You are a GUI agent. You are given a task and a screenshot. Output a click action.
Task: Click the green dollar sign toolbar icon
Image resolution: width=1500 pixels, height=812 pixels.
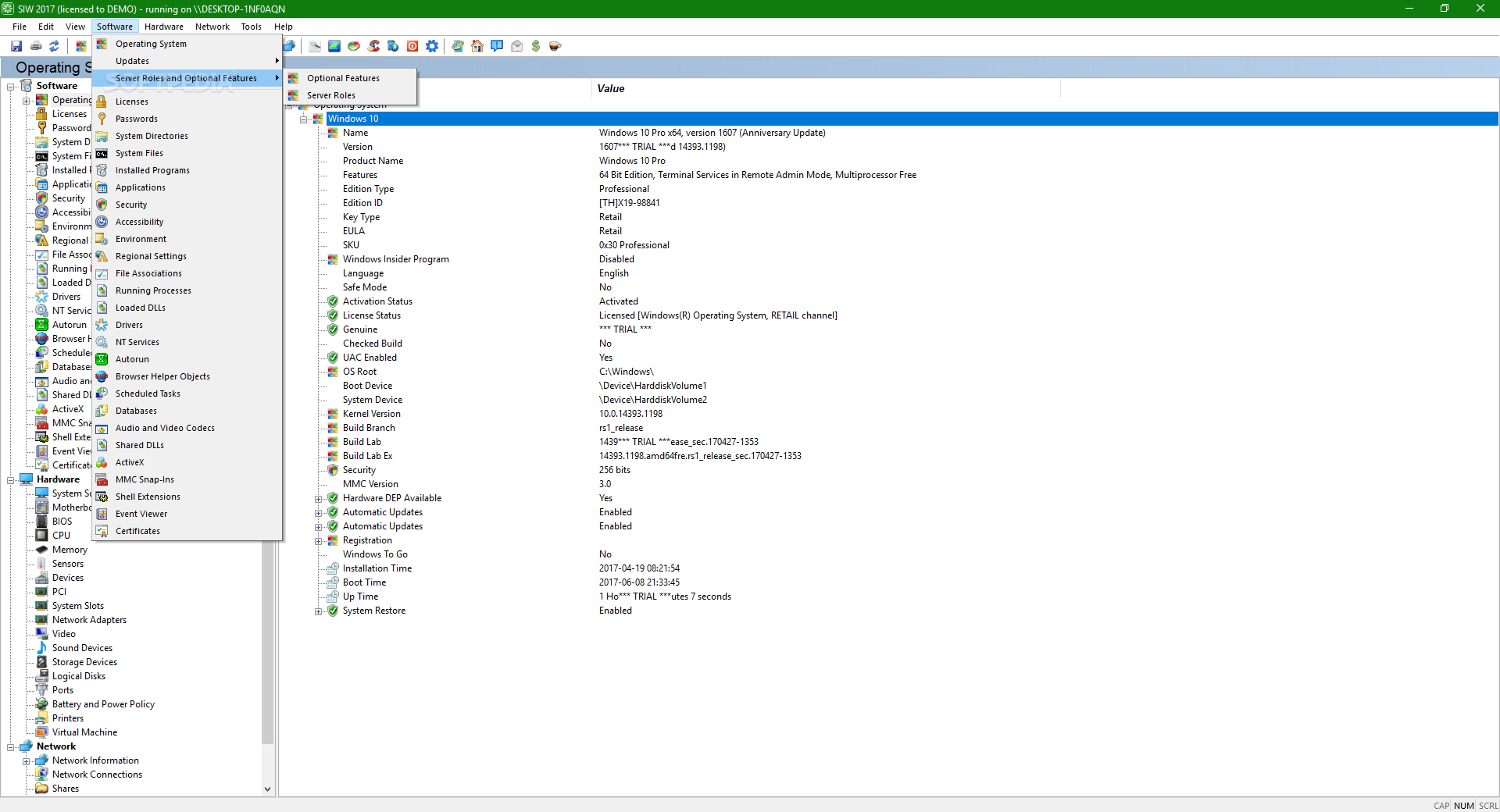[536, 46]
